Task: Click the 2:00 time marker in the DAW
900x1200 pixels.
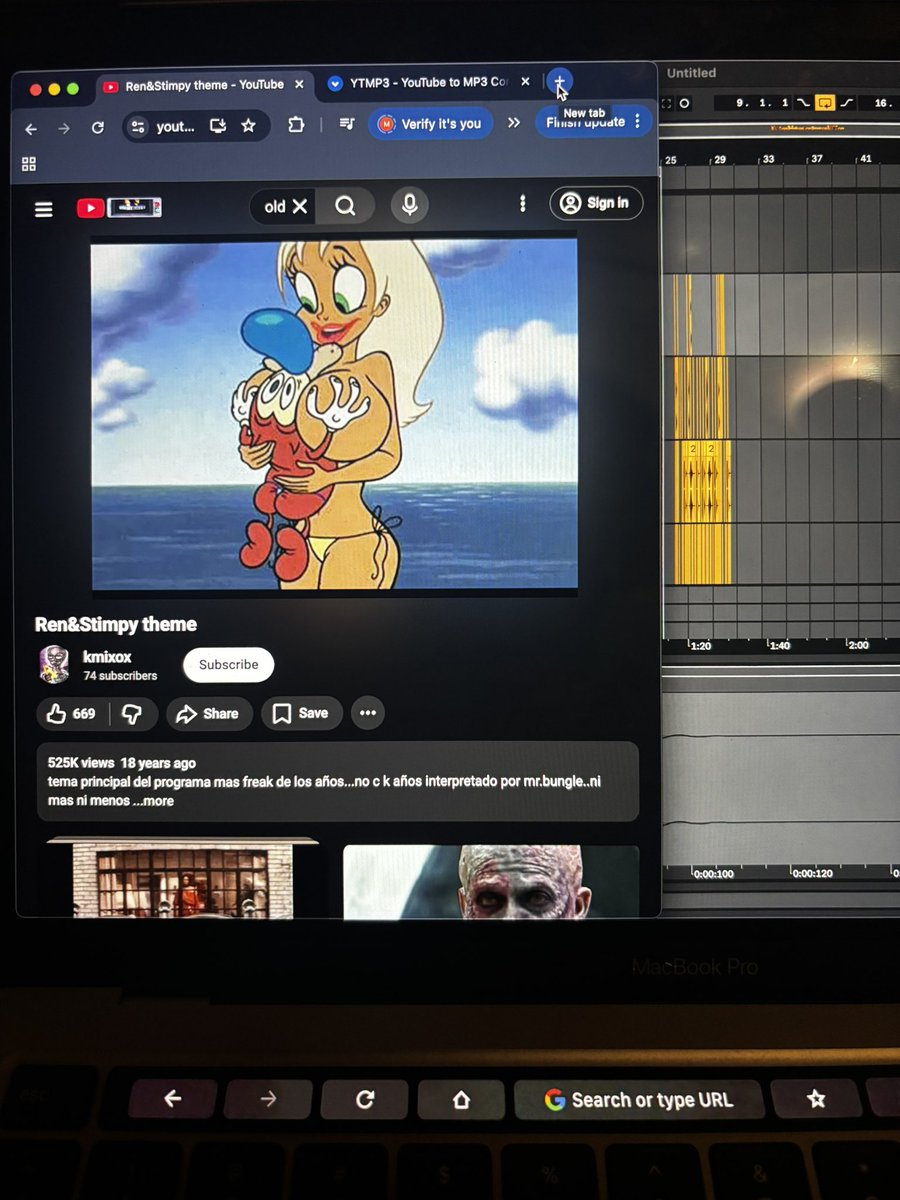Action: click(x=858, y=645)
